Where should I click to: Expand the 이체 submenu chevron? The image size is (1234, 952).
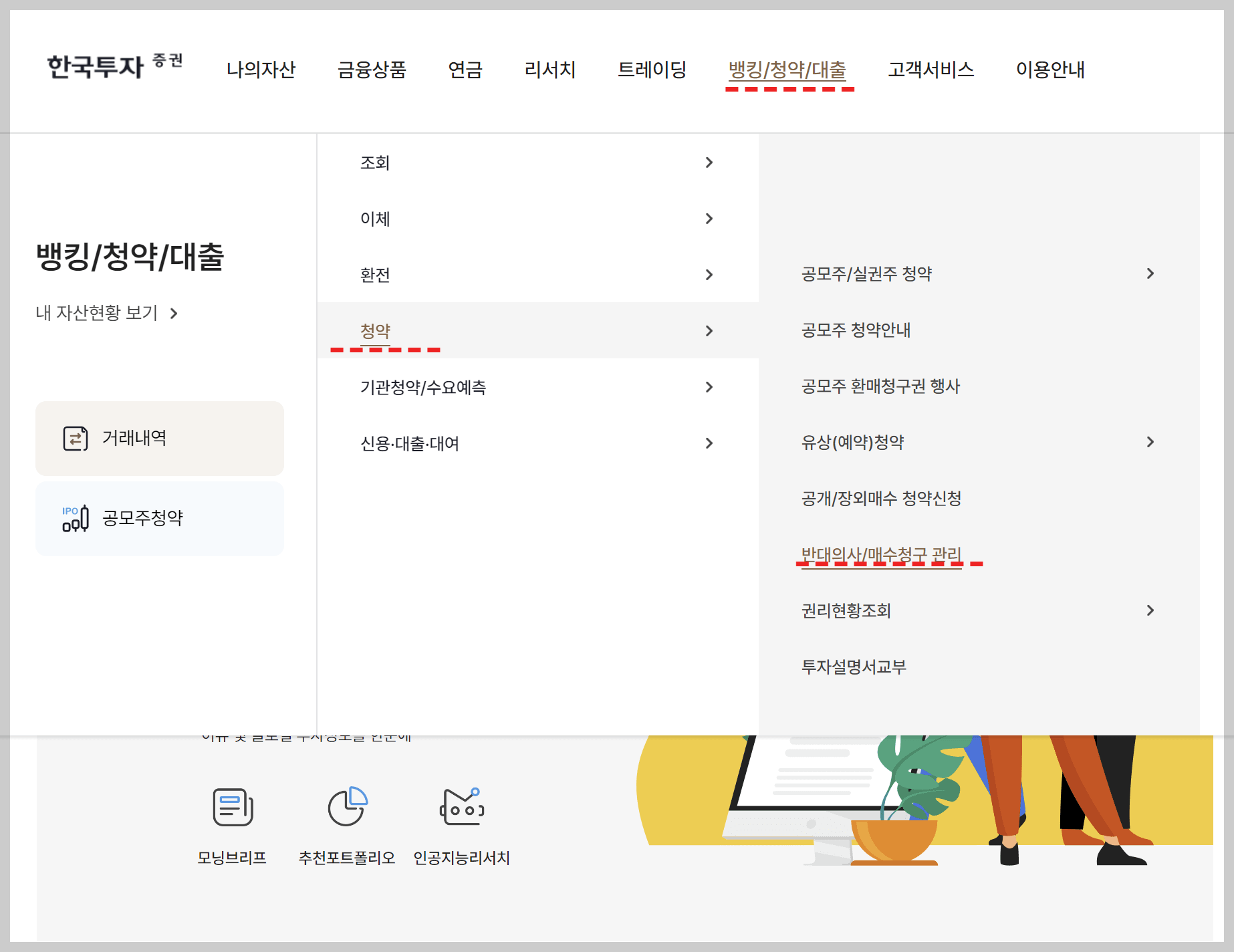pyautogui.click(x=710, y=219)
